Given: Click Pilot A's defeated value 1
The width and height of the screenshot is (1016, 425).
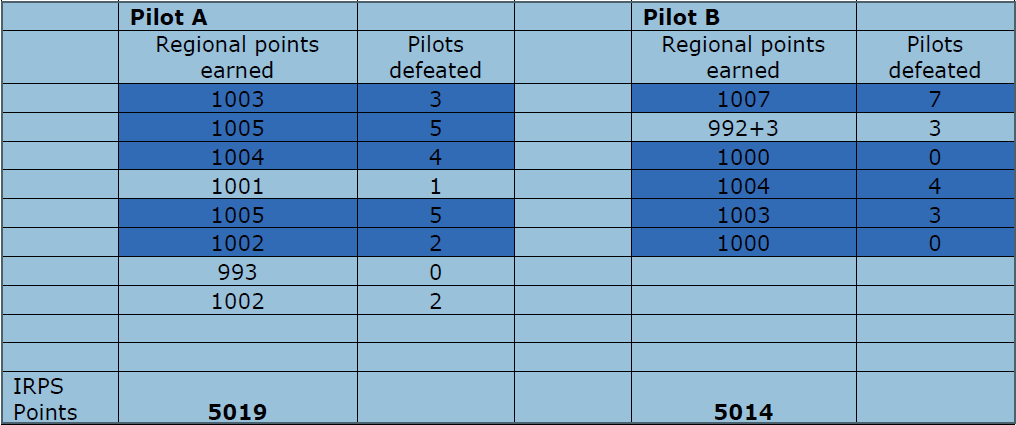Looking at the screenshot, I should pos(435,185).
